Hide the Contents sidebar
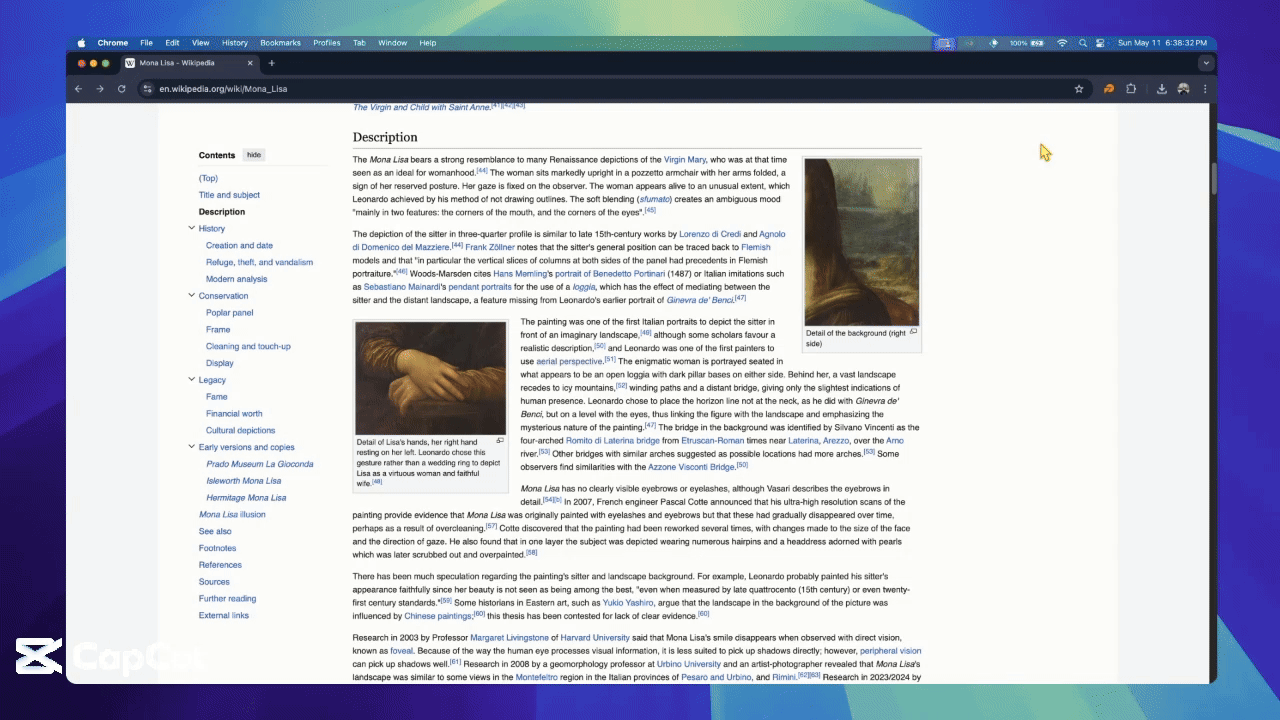Image resolution: width=1280 pixels, height=720 pixels. point(254,155)
